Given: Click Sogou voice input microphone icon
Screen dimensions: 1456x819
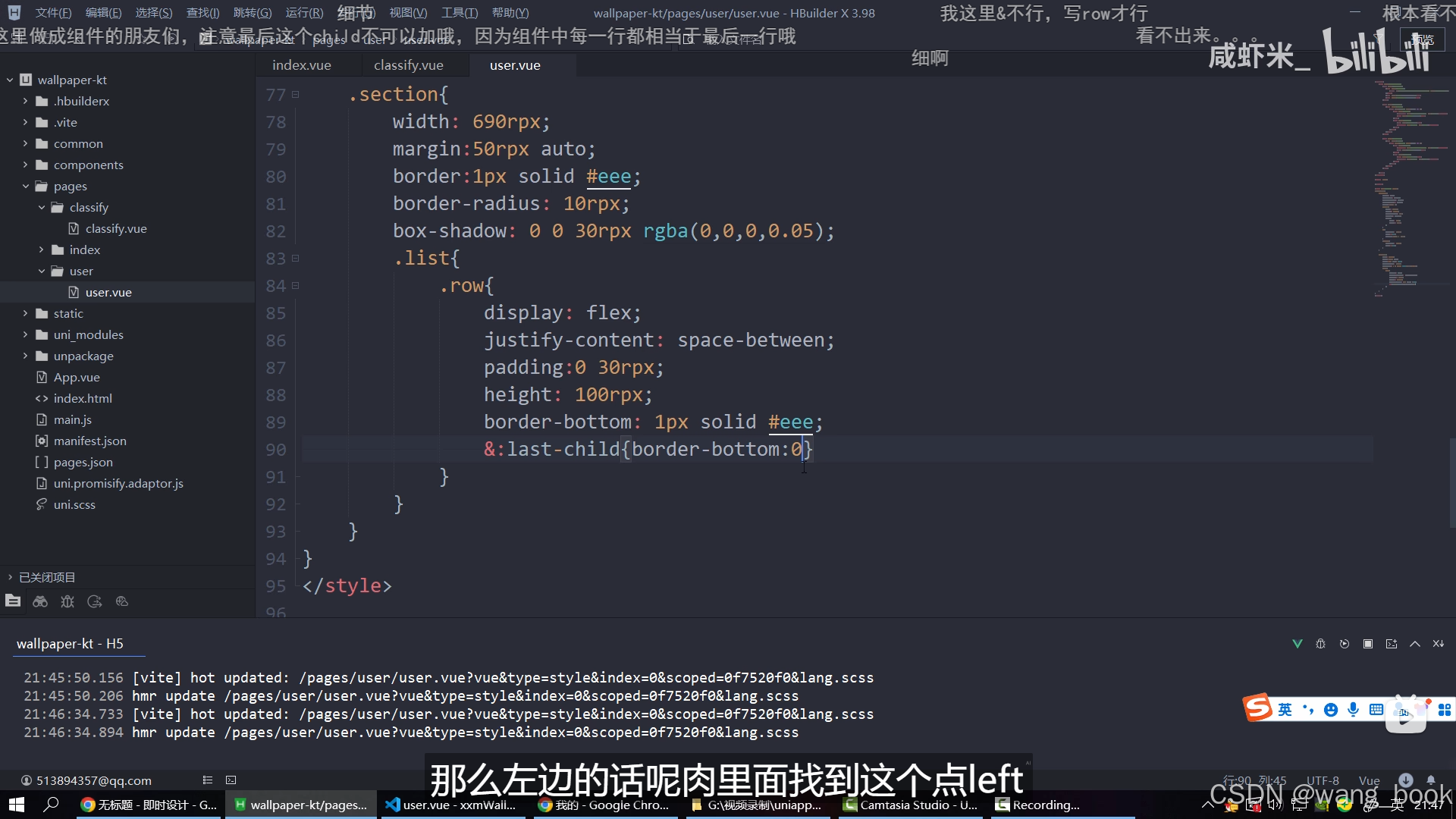Looking at the screenshot, I should coord(1354,710).
